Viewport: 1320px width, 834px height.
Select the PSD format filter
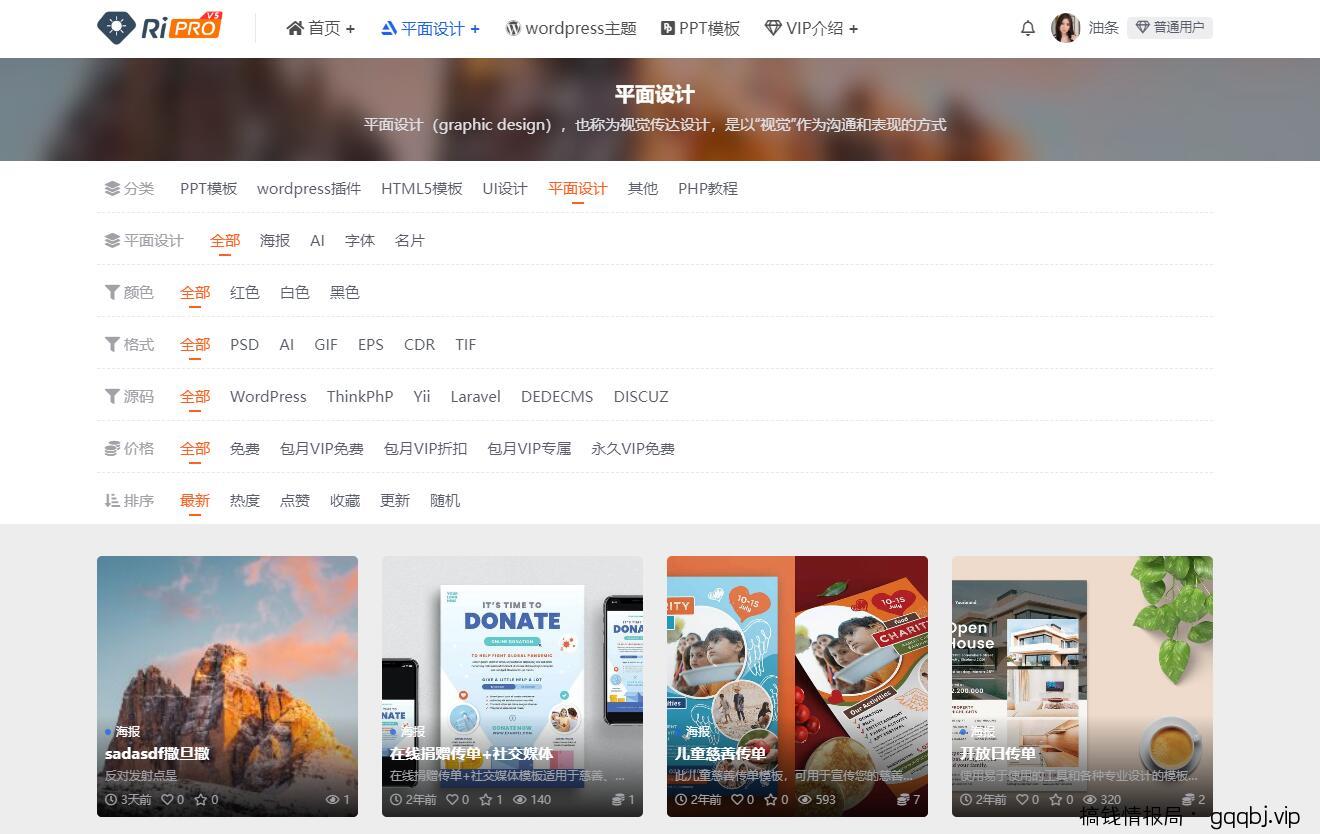tap(244, 344)
